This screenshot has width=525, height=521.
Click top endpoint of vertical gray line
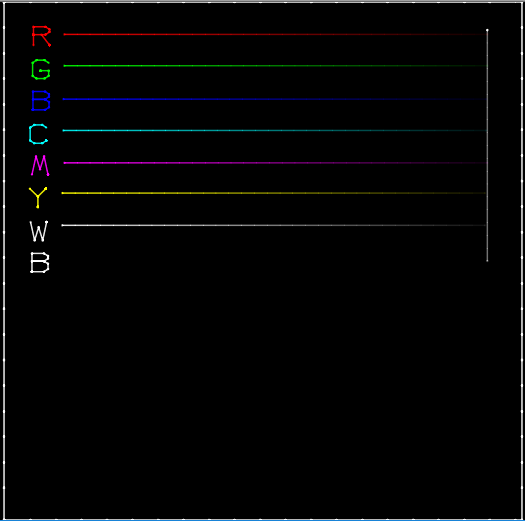click(487, 30)
